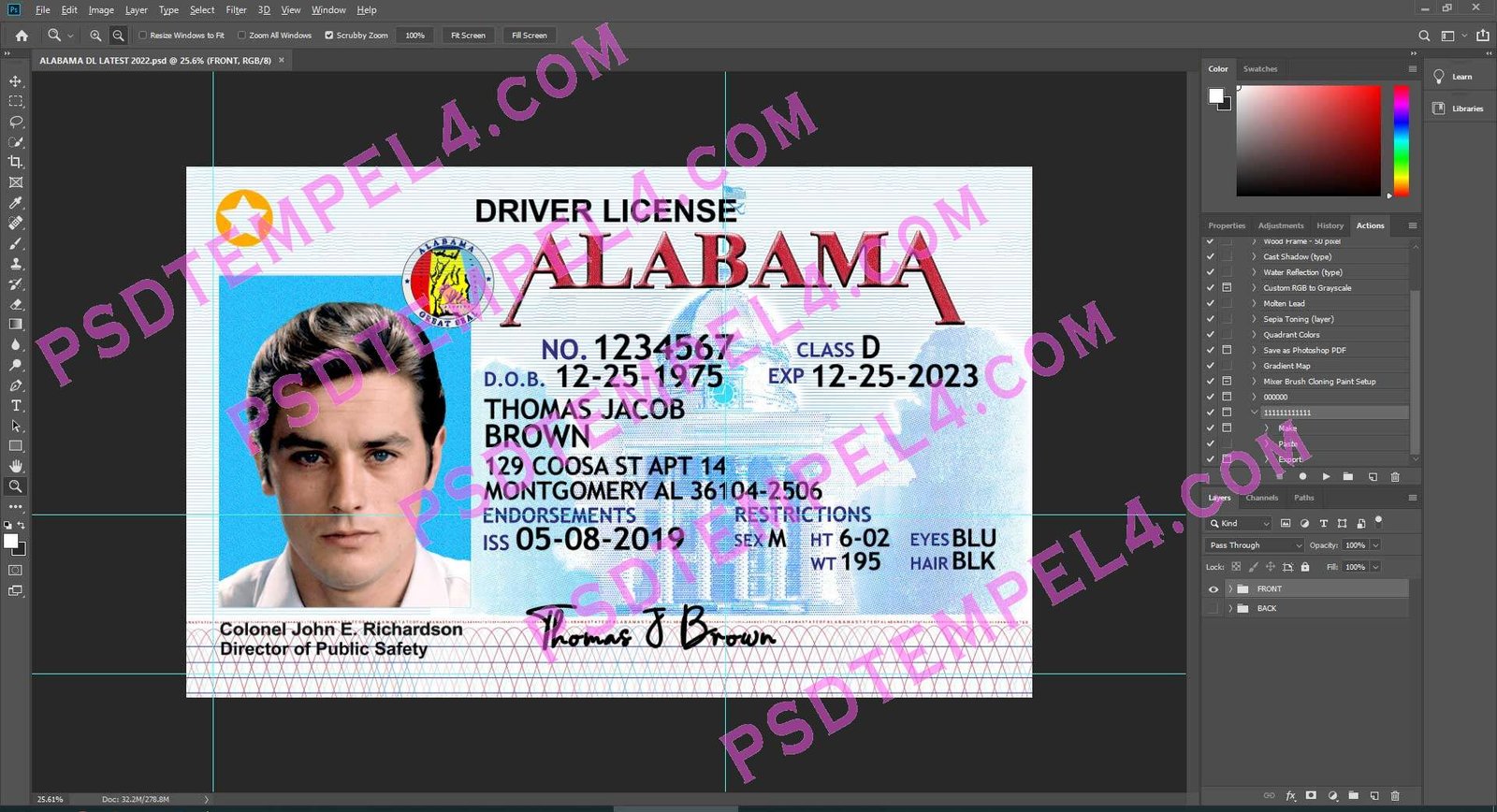
Task: Toggle checkmark for Cast Shadow (type) action
Action: pos(1211,256)
